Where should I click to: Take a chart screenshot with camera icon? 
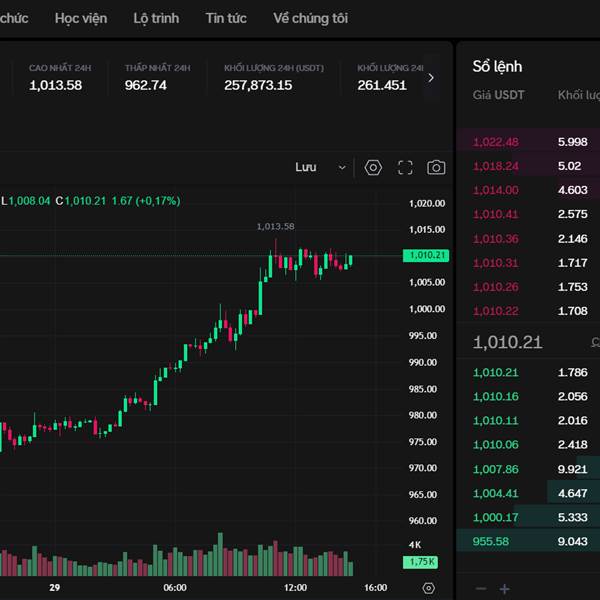436,168
